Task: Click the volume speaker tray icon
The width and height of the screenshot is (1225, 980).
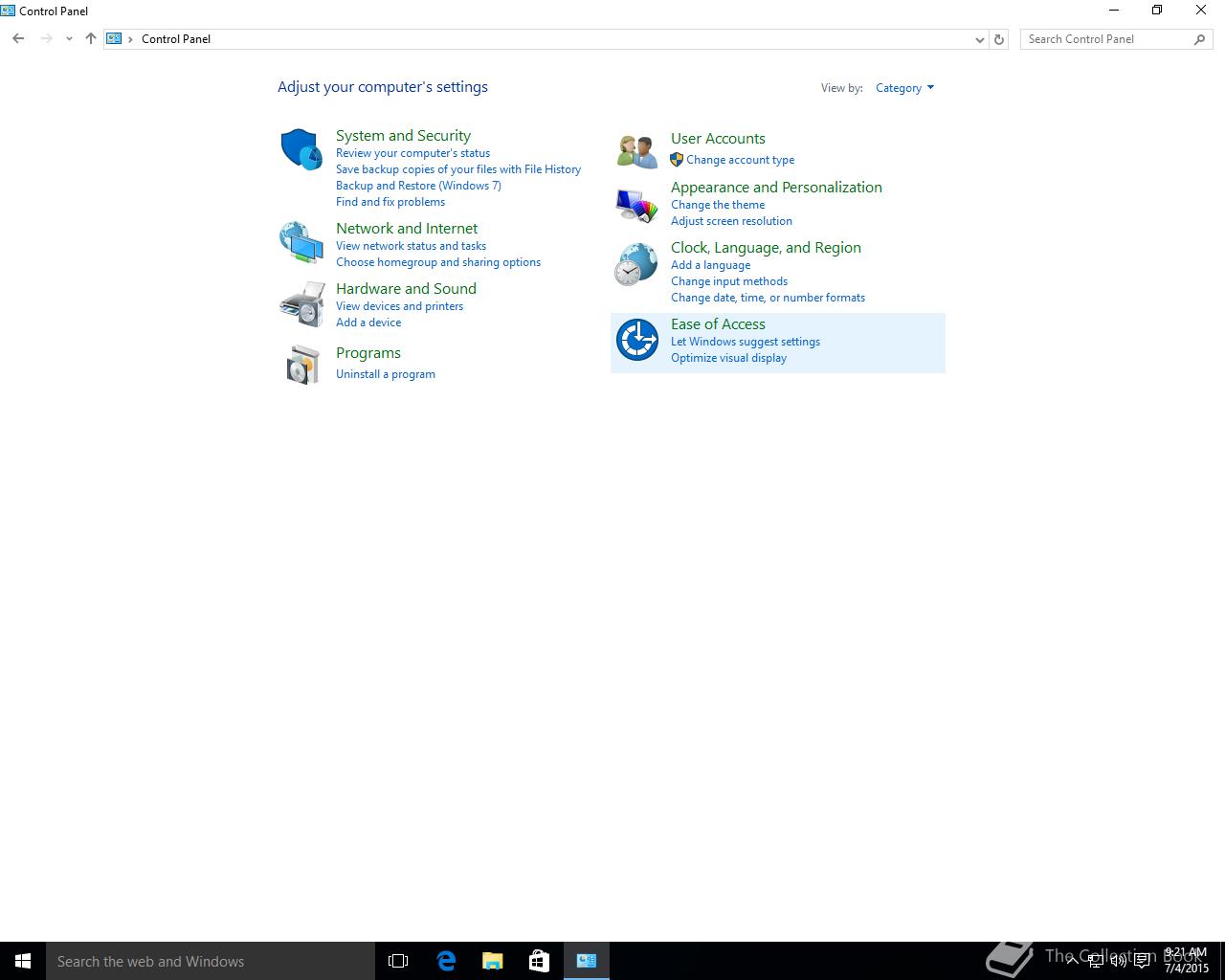Action: tap(1119, 961)
